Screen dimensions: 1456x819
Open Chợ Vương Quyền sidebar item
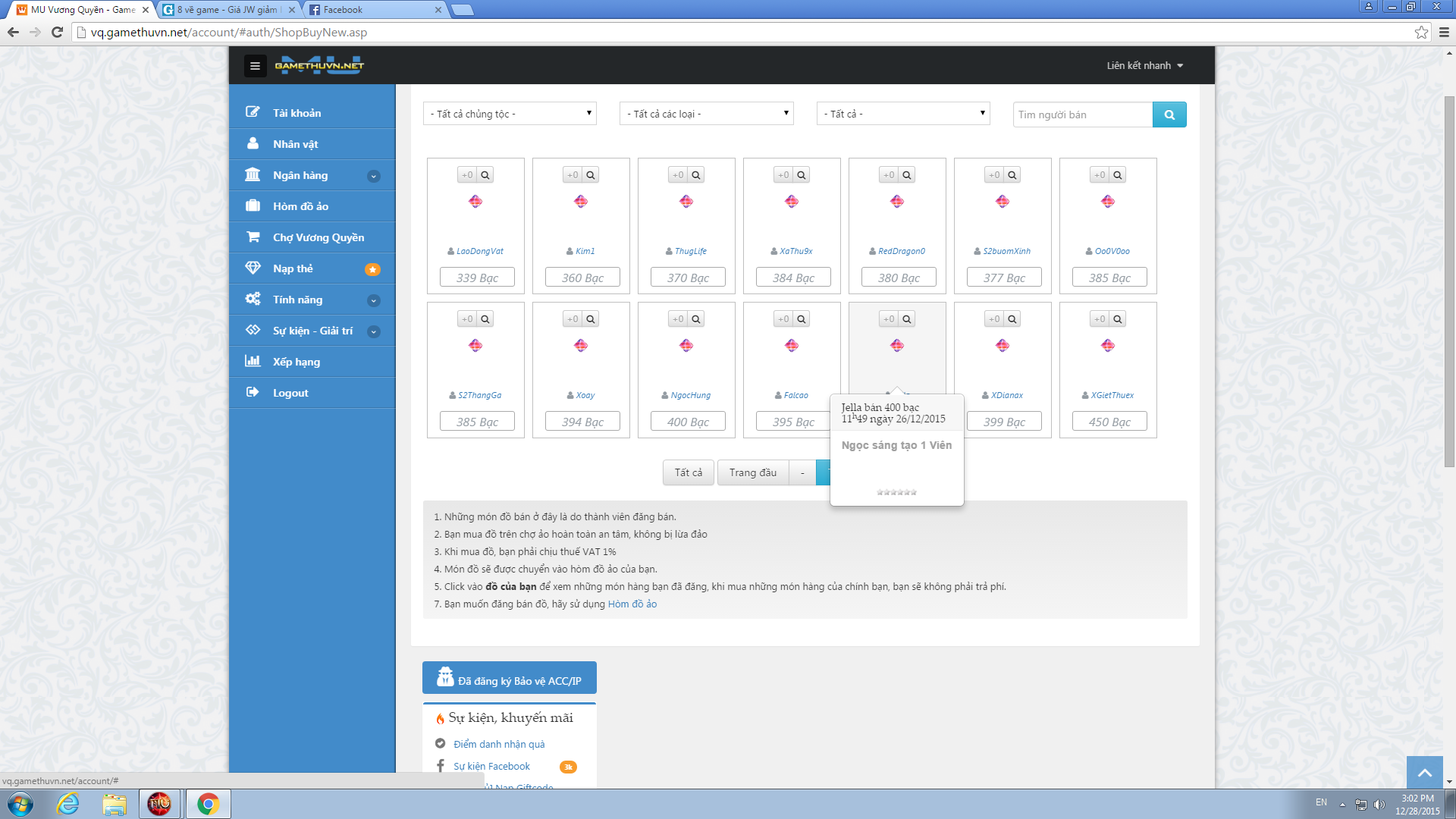[x=318, y=237]
